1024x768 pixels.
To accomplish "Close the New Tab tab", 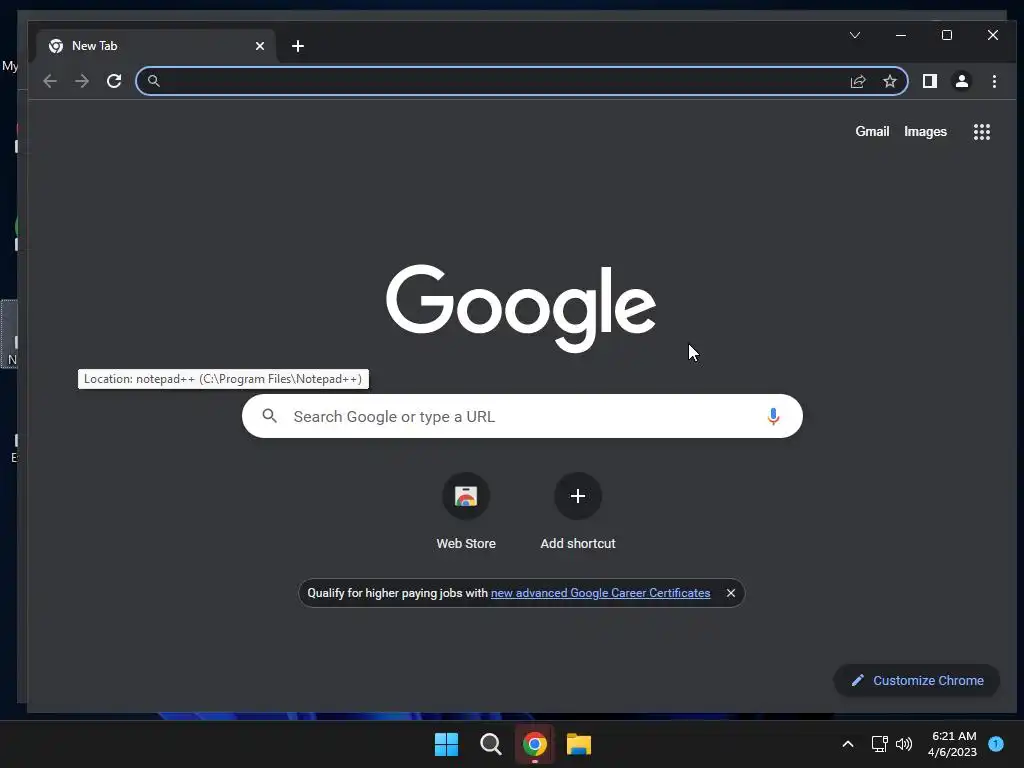I will (260, 46).
